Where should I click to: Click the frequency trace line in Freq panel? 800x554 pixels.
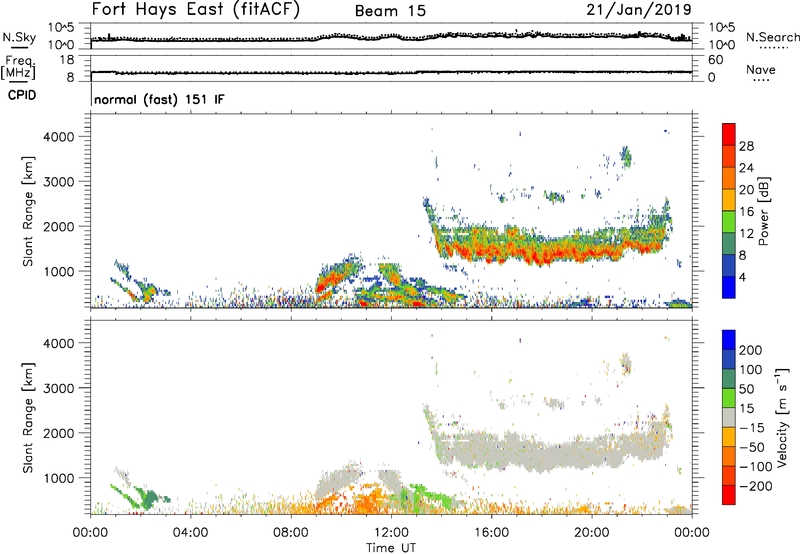391,72
